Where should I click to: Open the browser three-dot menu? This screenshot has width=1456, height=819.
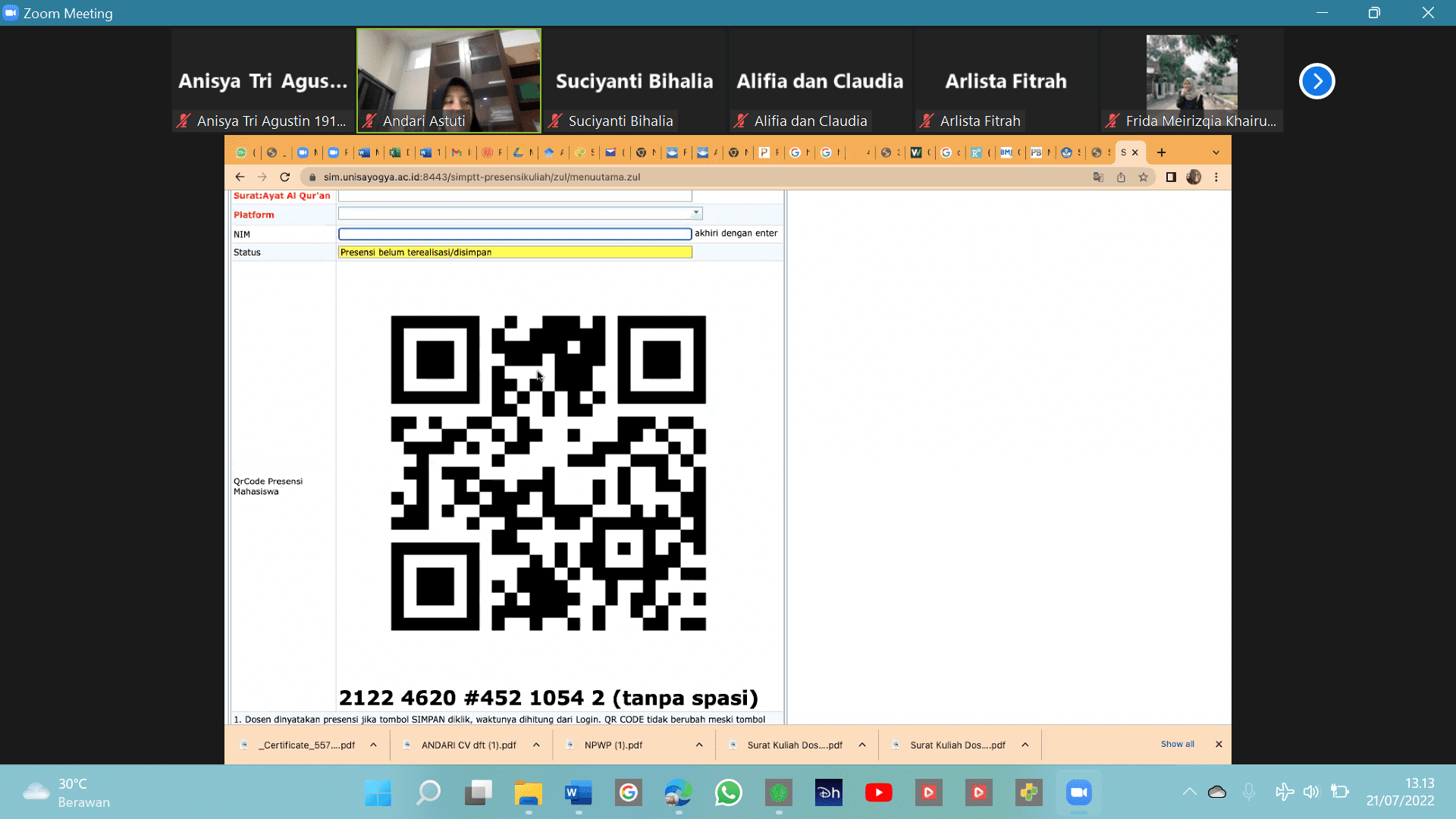coord(1216,177)
